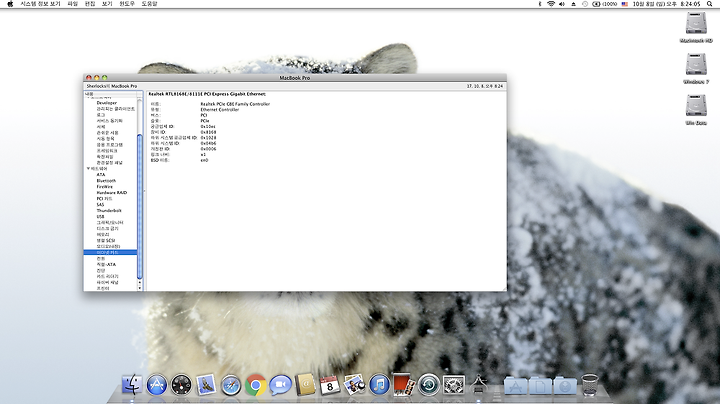Open iPhoto icon in Dock
The height and width of the screenshot is (404, 720).
tap(354, 385)
